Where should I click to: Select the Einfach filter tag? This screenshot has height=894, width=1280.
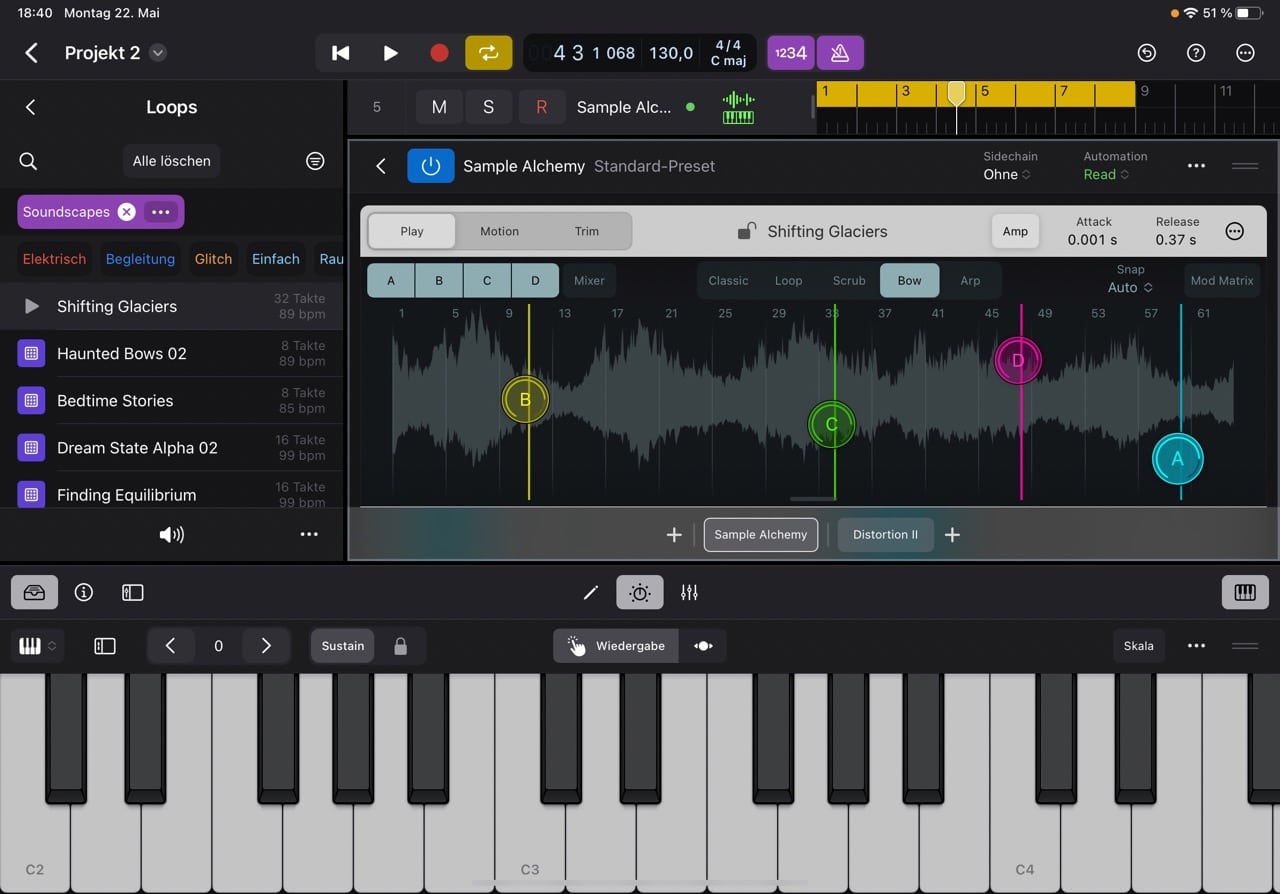point(276,259)
